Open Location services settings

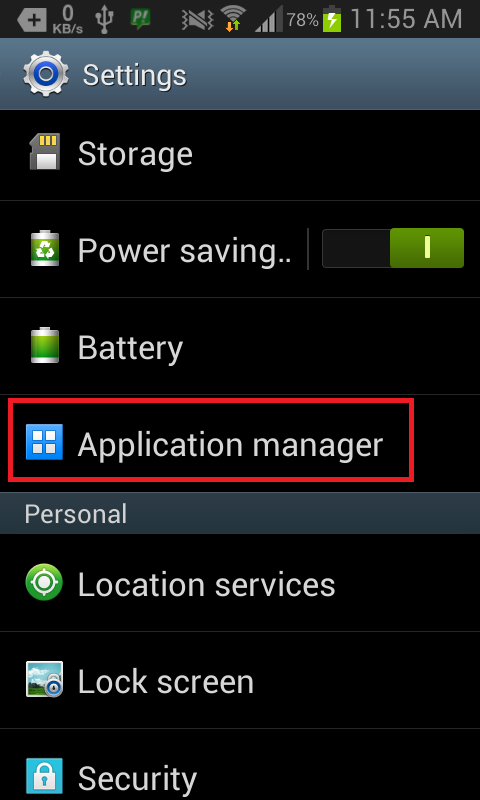pyautogui.click(x=240, y=583)
